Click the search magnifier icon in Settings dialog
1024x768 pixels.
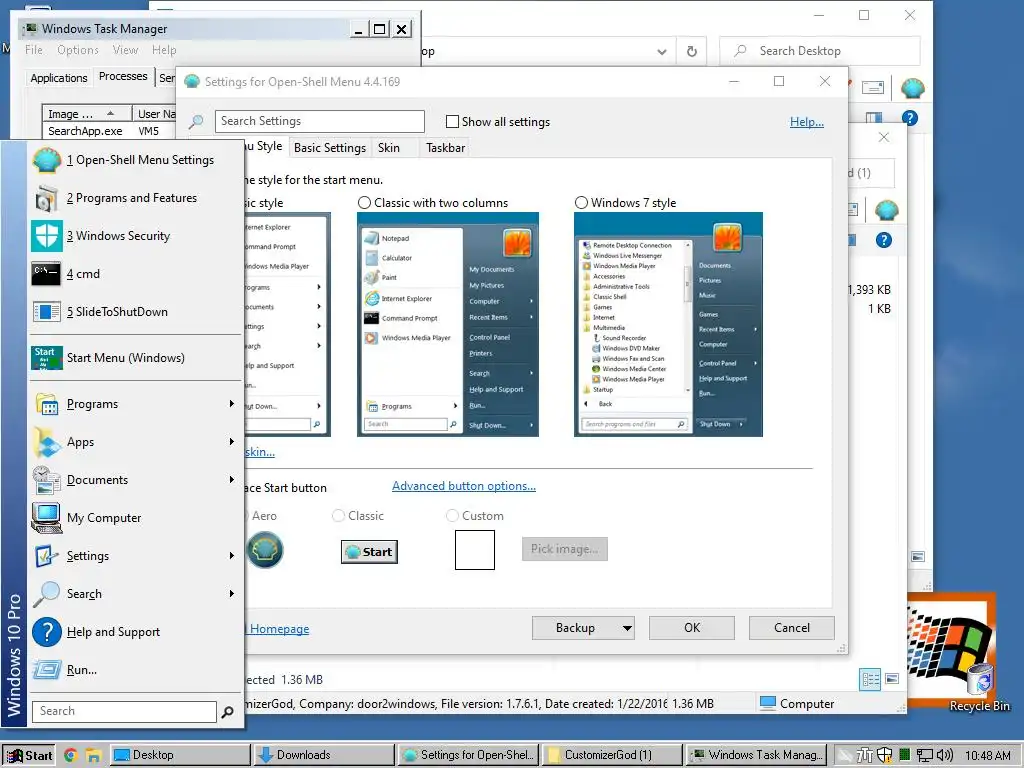(x=196, y=121)
